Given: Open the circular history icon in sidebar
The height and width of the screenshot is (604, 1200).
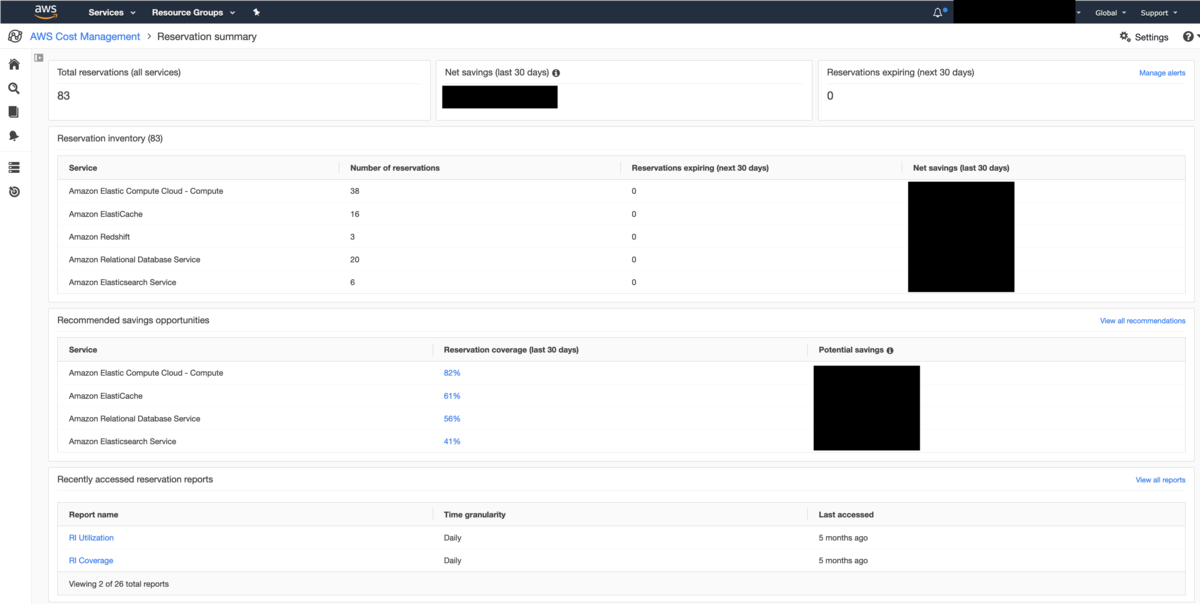Looking at the screenshot, I should [x=14, y=191].
